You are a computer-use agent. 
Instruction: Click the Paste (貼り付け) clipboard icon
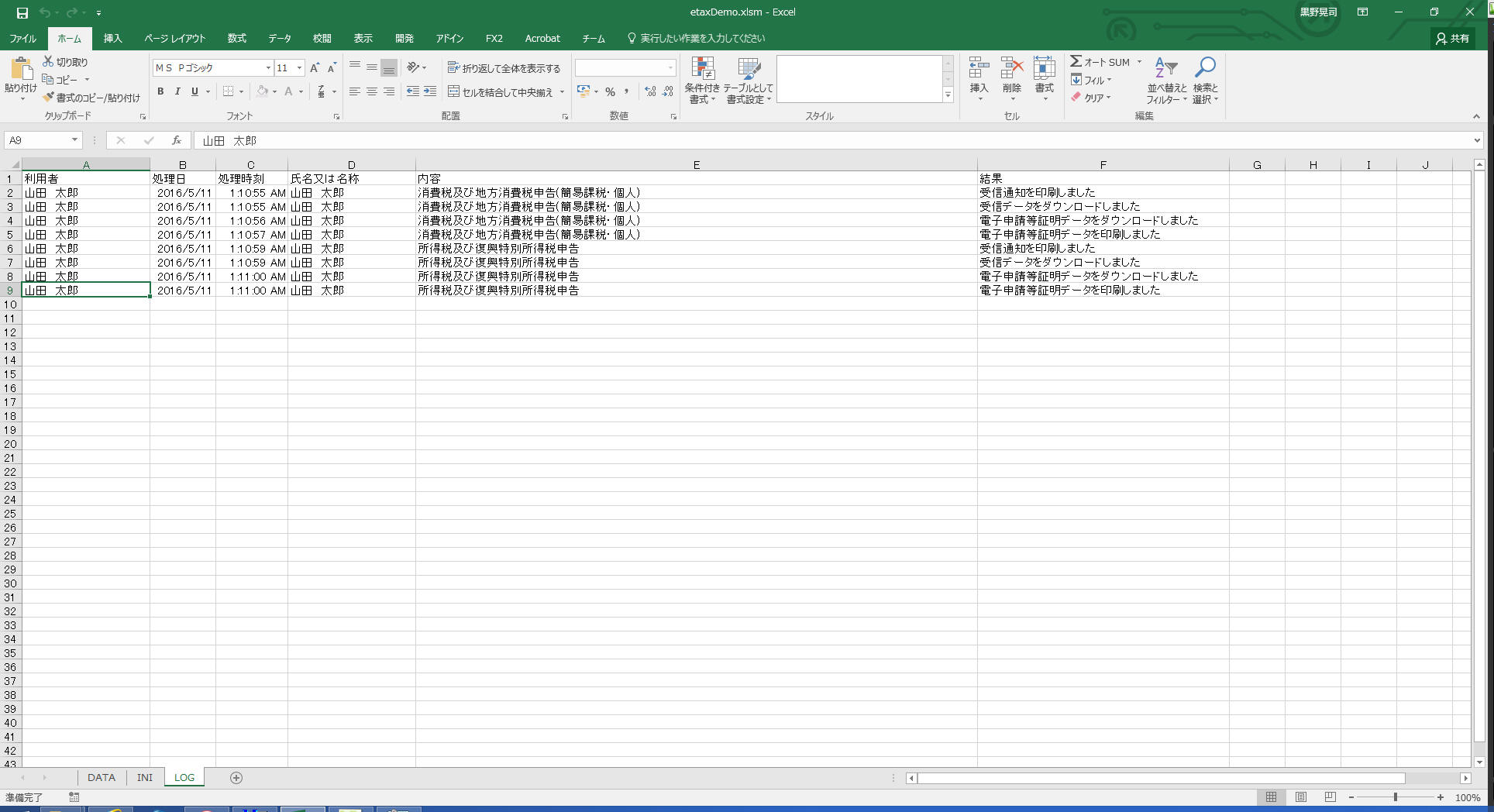(21, 69)
